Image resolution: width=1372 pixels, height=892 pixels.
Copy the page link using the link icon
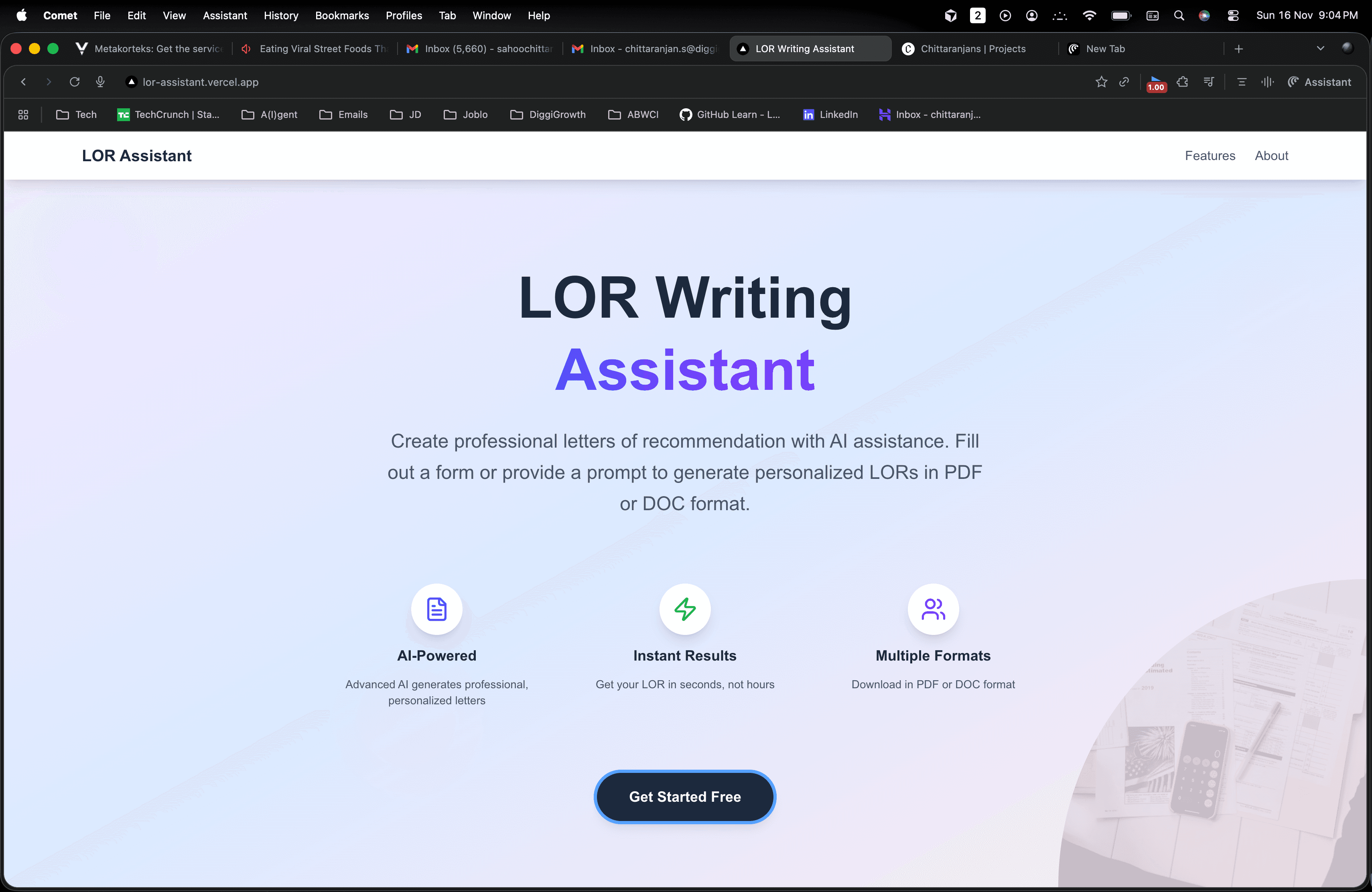(1124, 82)
